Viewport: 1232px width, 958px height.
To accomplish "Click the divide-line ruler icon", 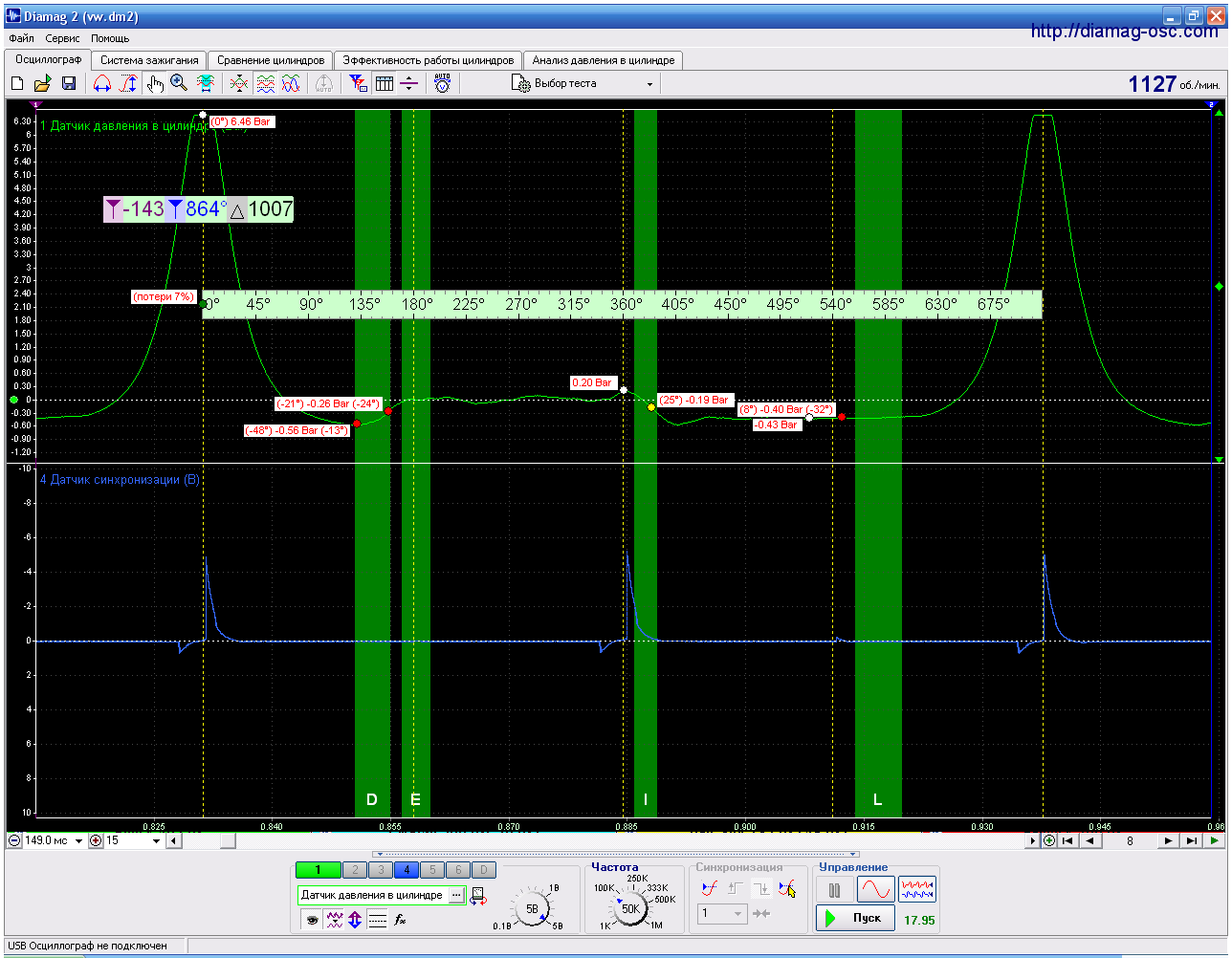I will [409, 84].
